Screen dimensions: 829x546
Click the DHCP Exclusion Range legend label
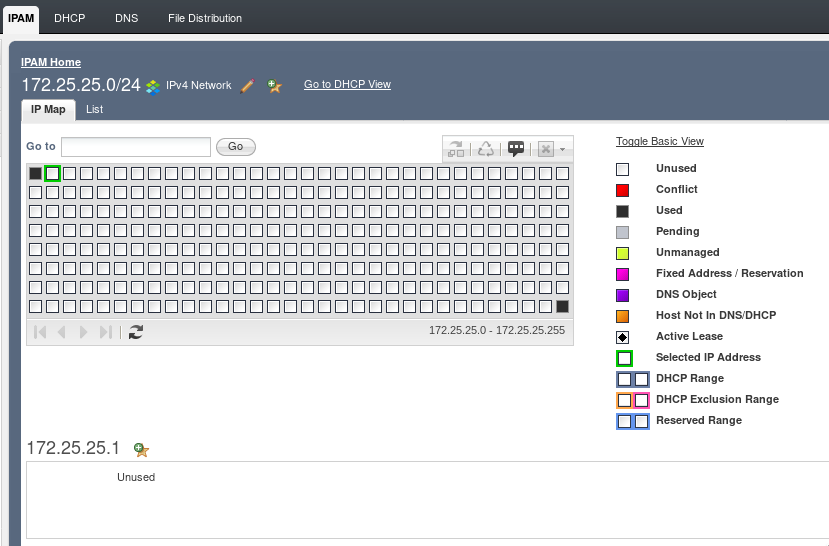[717, 400]
